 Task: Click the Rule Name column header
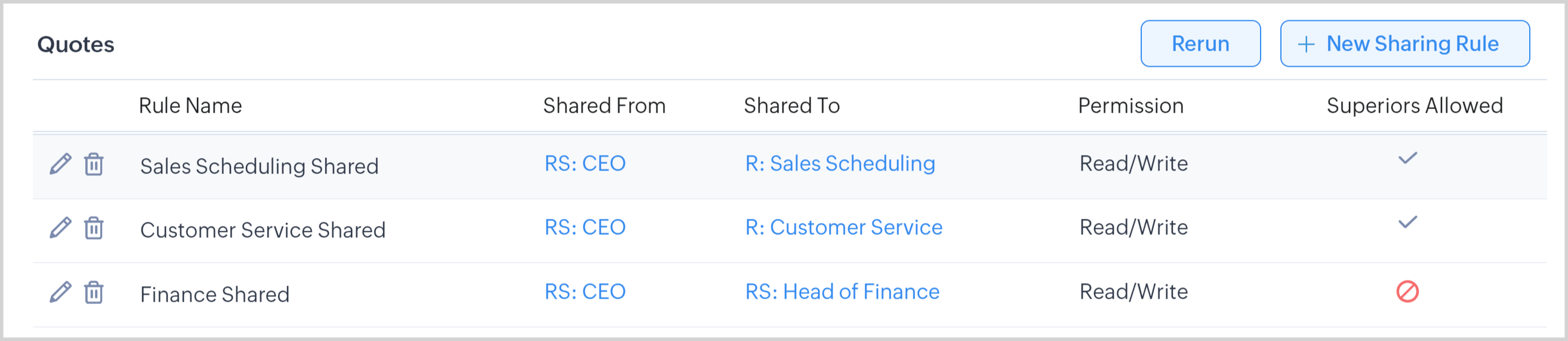coord(190,106)
